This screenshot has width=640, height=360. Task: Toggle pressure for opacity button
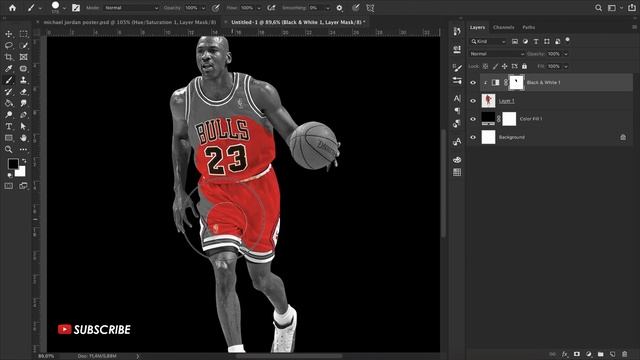216,8
